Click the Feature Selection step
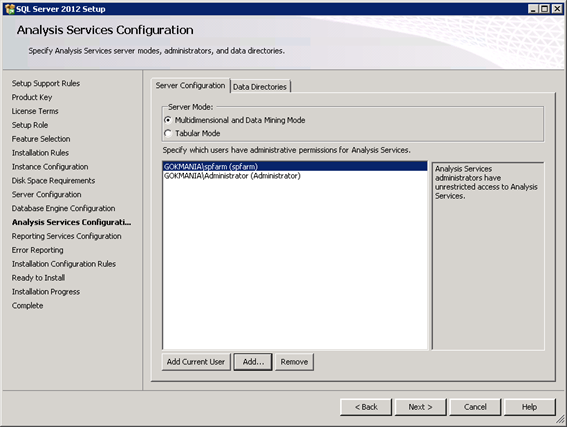Viewport: 567px width, 427px height. pyautogui.click(x=41, y=139)
